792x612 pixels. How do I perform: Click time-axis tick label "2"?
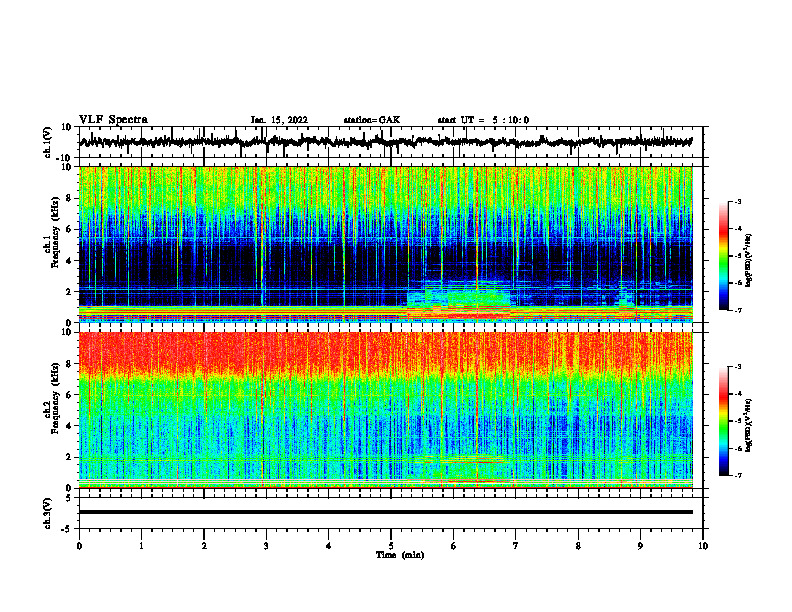click(x=204, y=546)
